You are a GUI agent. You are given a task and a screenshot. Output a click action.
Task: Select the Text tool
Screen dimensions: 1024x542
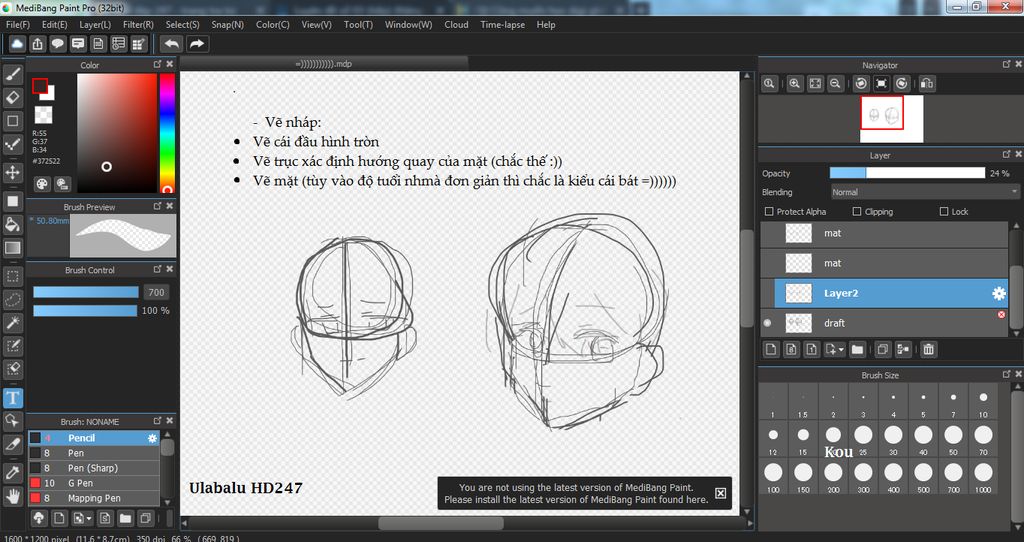pos(13,398)
